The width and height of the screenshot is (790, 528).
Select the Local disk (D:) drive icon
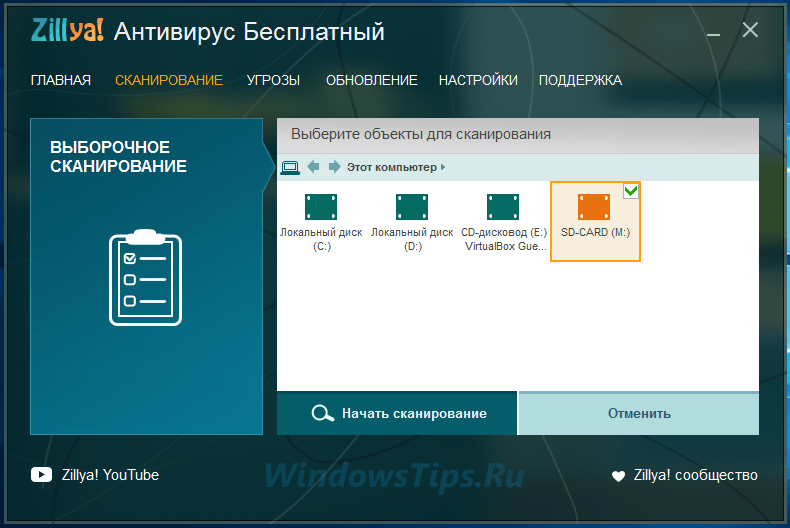[412, 207]
